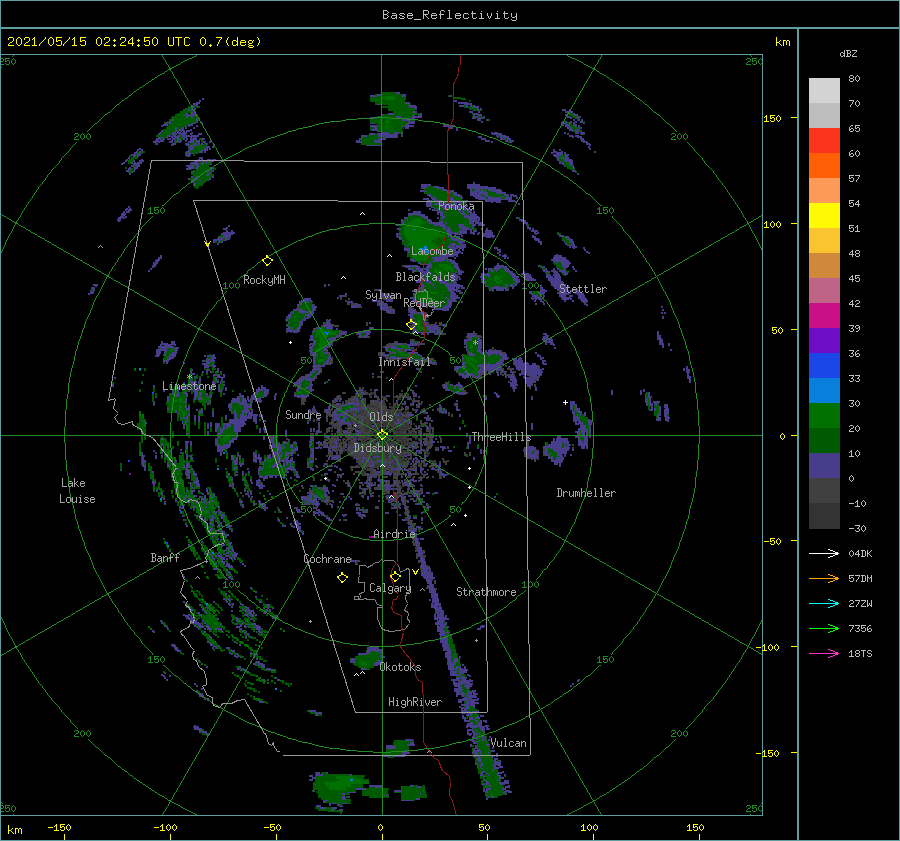This screenshot has width=900, height=841.
Task: Click the Lake Louise label
Action: (x=77, y=491)
